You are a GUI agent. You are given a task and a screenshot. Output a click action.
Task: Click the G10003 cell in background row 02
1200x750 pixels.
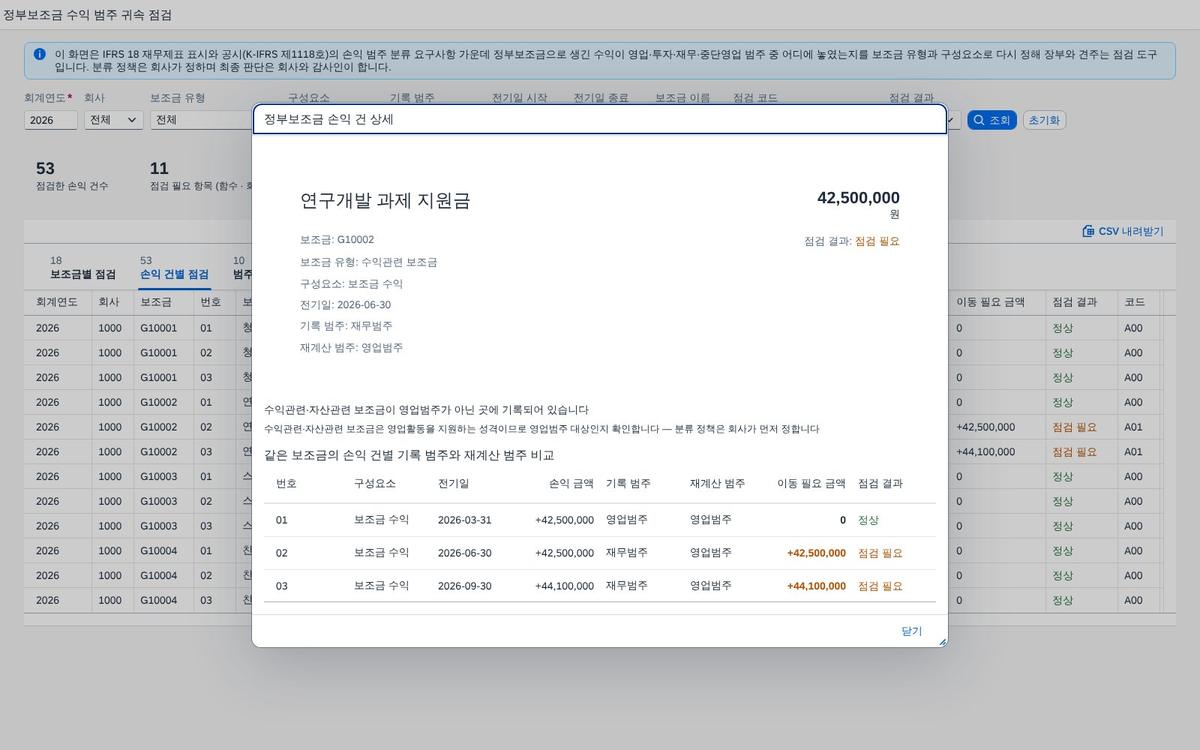158,501
